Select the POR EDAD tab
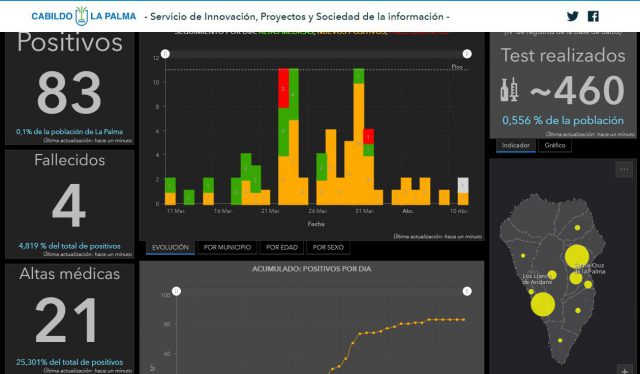The image size is (640, 374). point(282,247)
